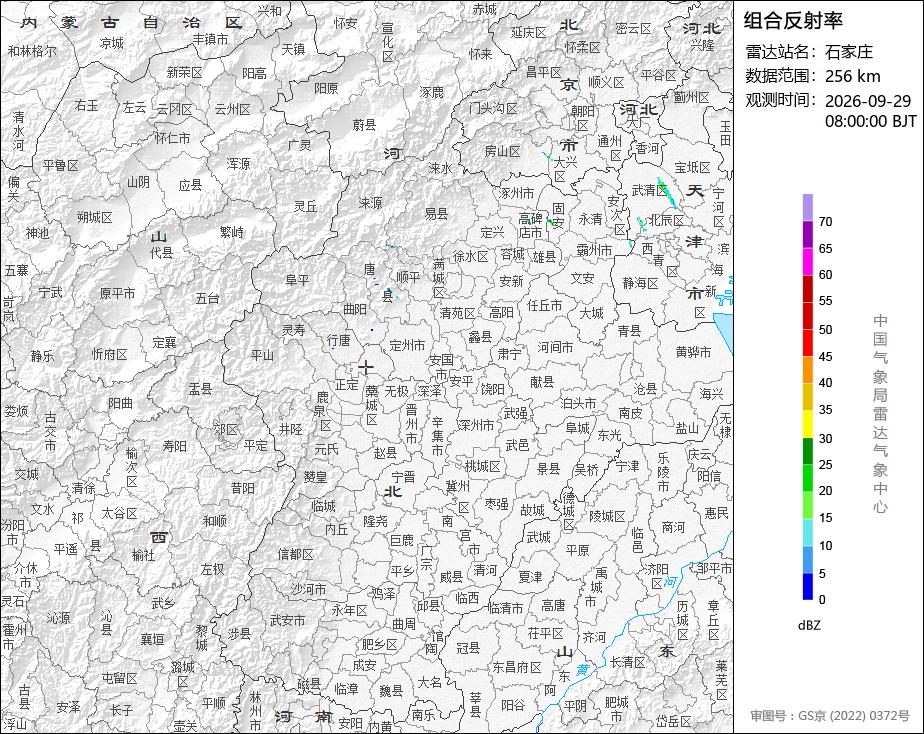924x734 pixels.
Task: Click the station name 石家庄
Action: click(x=849, y=52)
